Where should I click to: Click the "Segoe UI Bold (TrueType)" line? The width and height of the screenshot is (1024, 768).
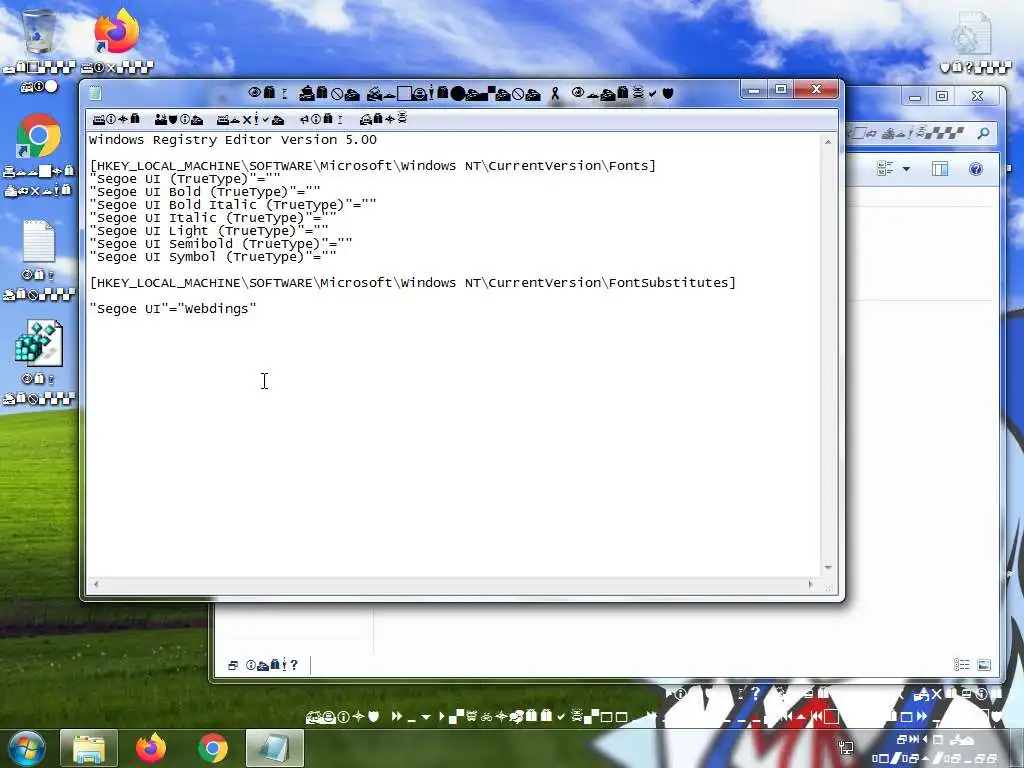click(204, 192)
